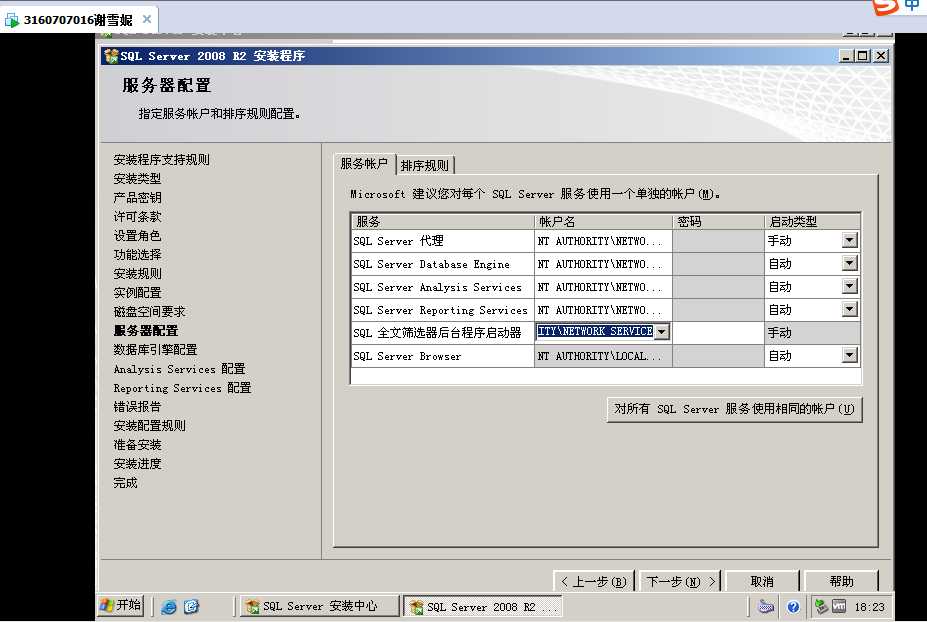Click 安装进度 step in sidebar
This screenshot has height=622, width=927.
(137, 464)
